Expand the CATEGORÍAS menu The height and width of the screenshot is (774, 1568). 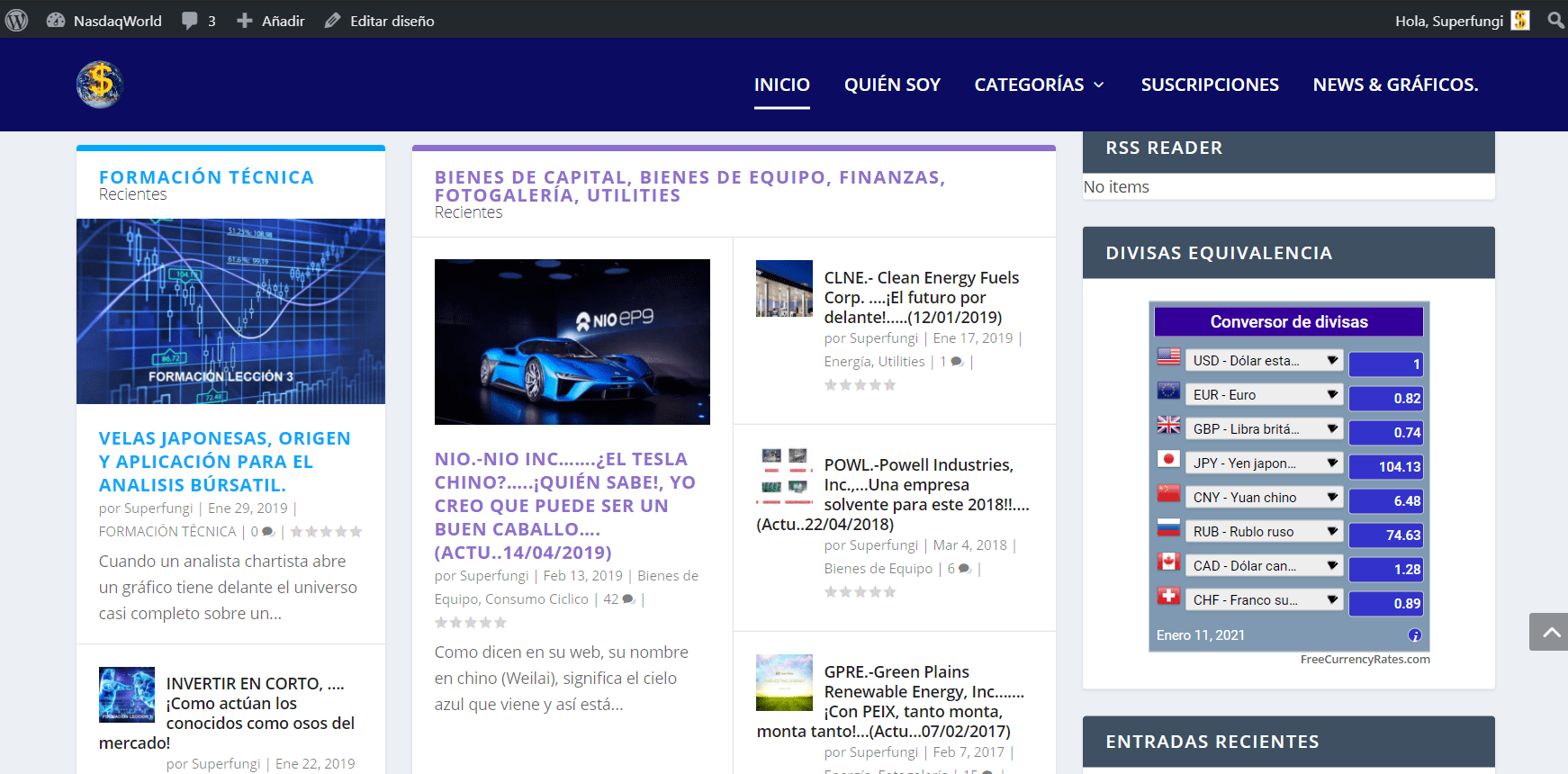click(1039, 85)
